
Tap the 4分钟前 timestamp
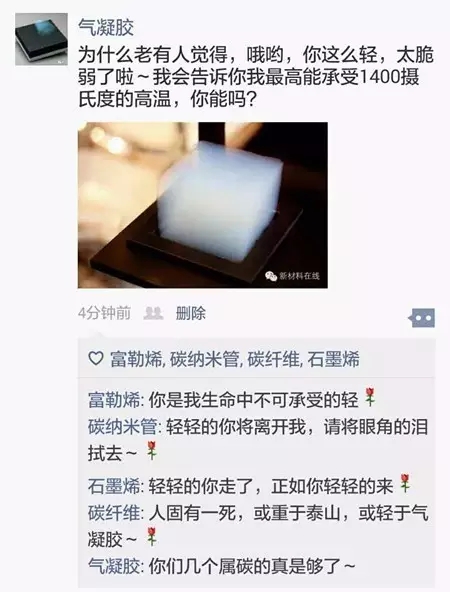pyautogui.click(x=105, y=313)
